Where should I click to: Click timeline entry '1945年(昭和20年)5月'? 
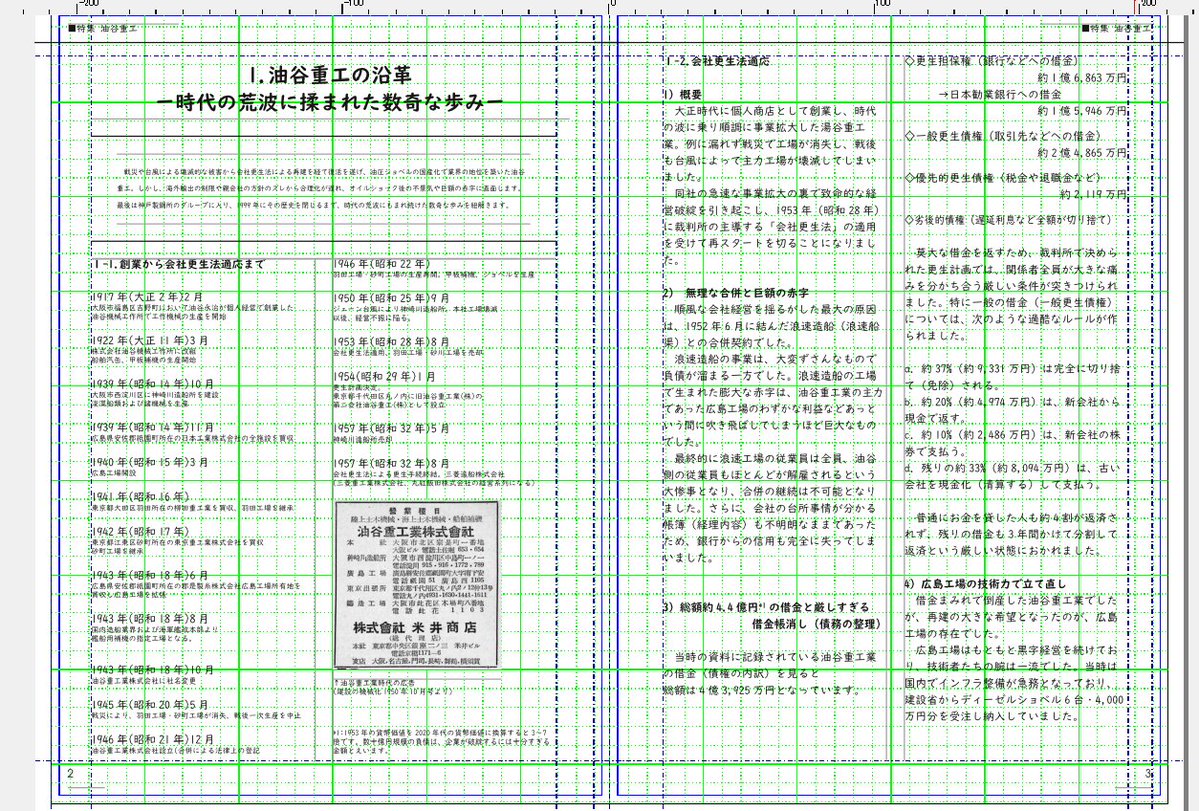tap(149, 705)
